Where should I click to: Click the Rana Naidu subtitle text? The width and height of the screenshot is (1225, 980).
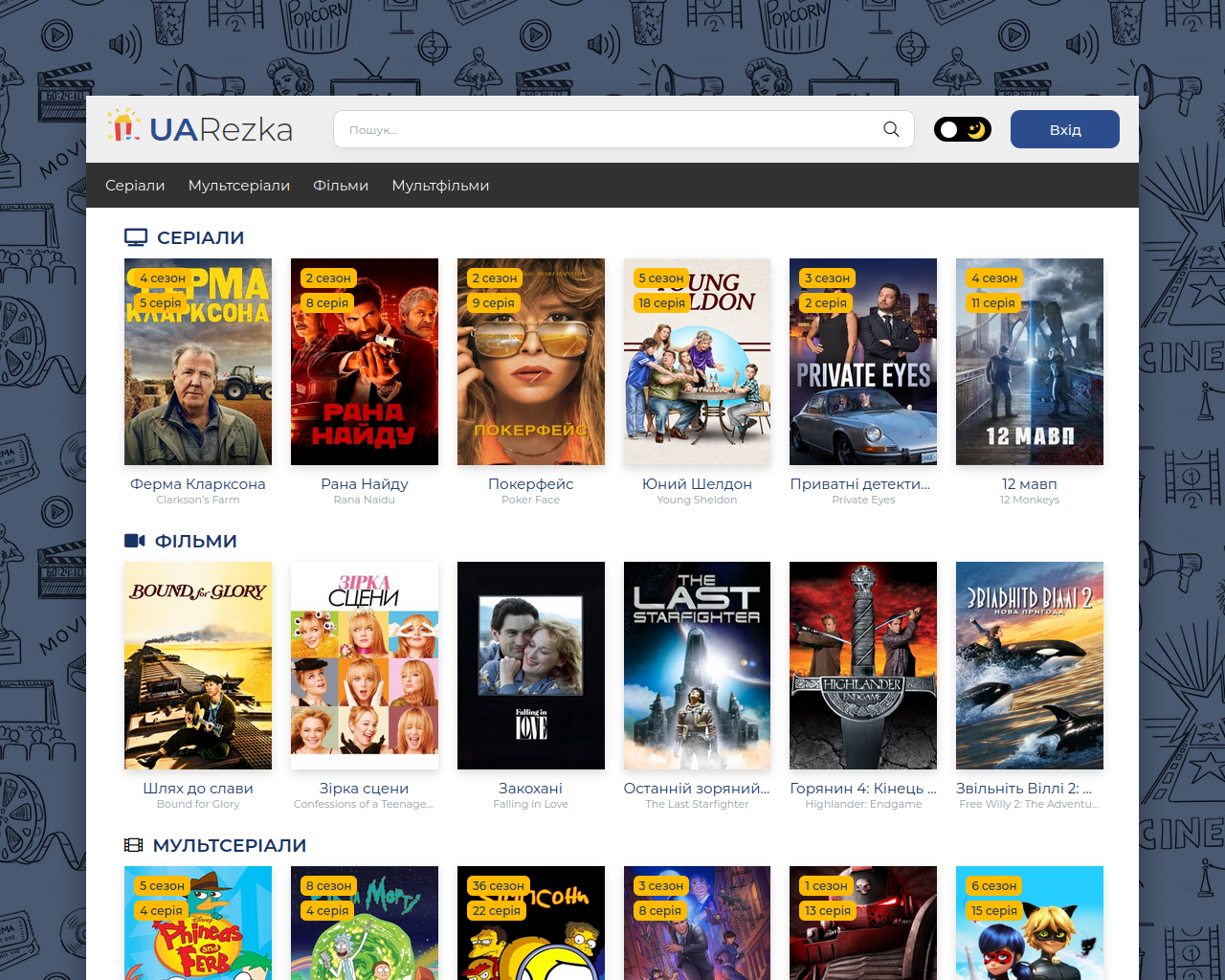coord(365,500)
